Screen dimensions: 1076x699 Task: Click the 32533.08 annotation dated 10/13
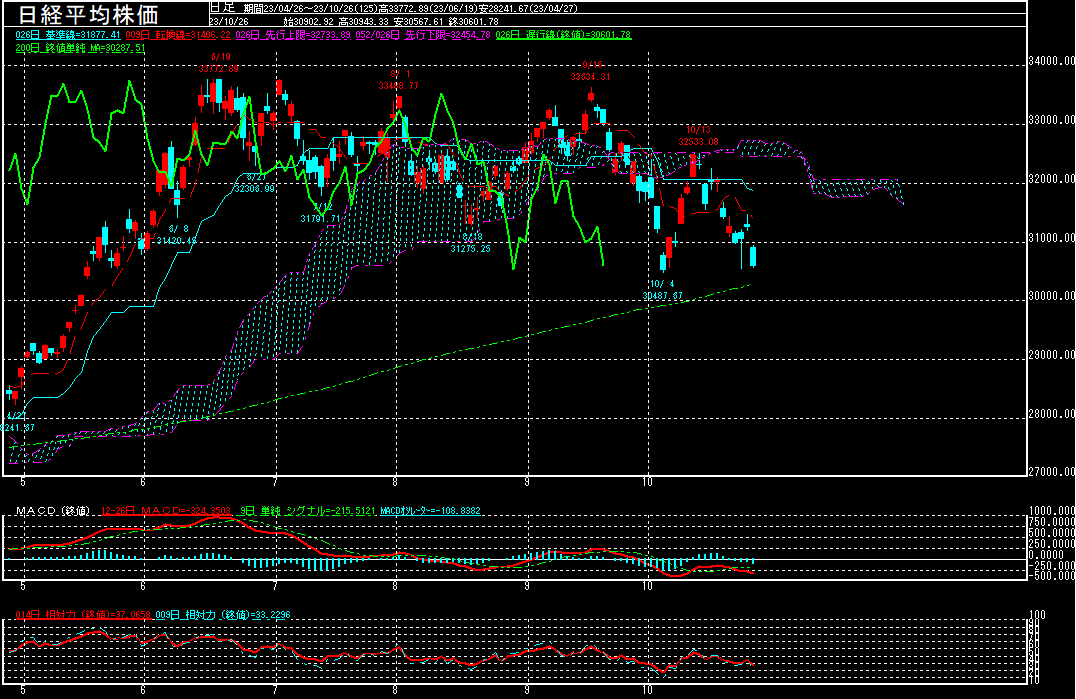coord(699,142)
